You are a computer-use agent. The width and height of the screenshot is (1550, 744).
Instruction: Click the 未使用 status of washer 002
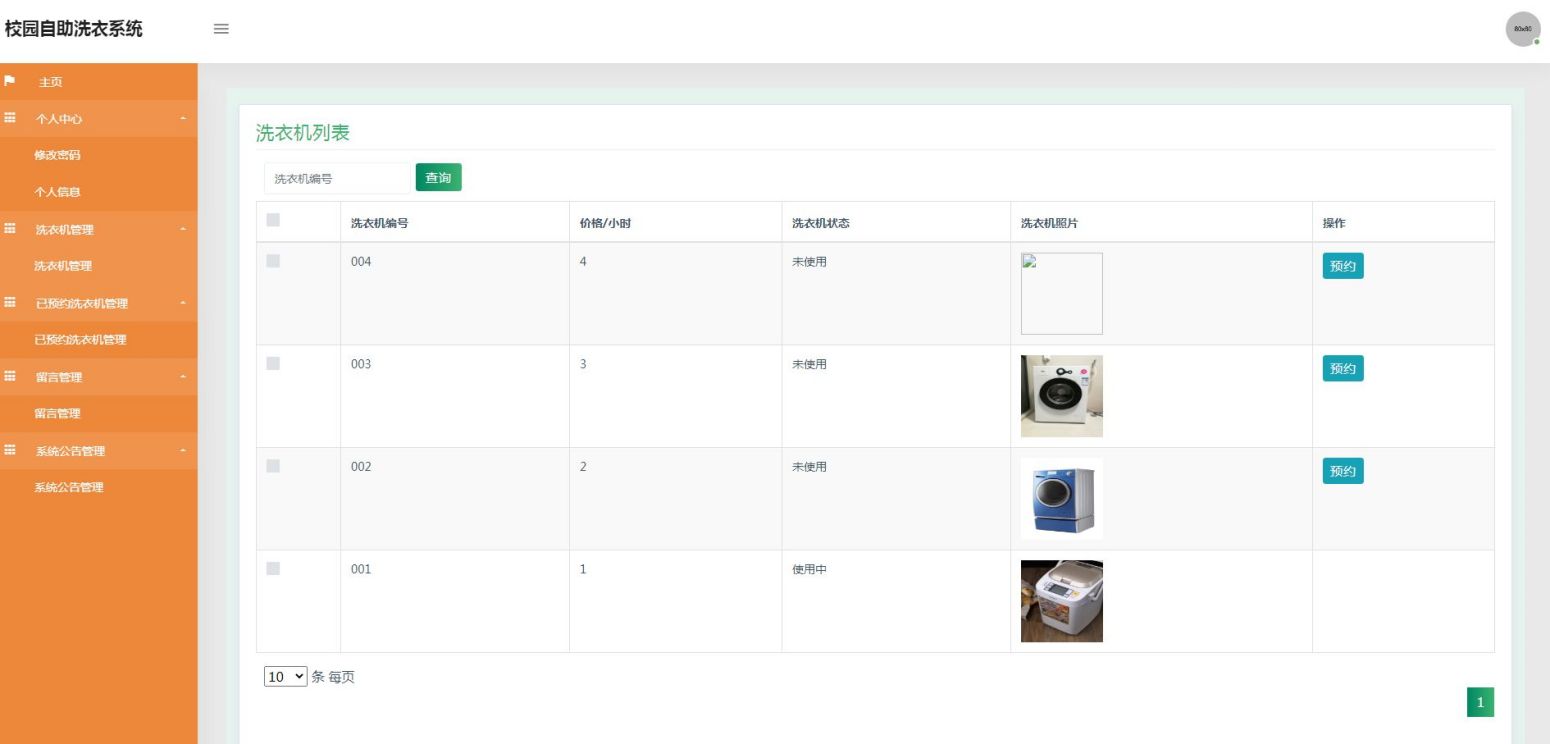coord(809,467)
